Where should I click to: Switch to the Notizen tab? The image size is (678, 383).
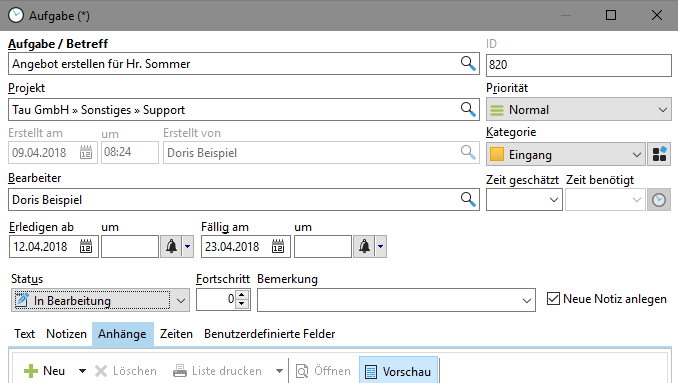66,334
